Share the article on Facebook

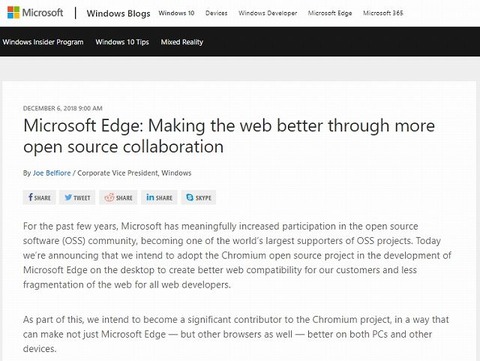[39, 197]
